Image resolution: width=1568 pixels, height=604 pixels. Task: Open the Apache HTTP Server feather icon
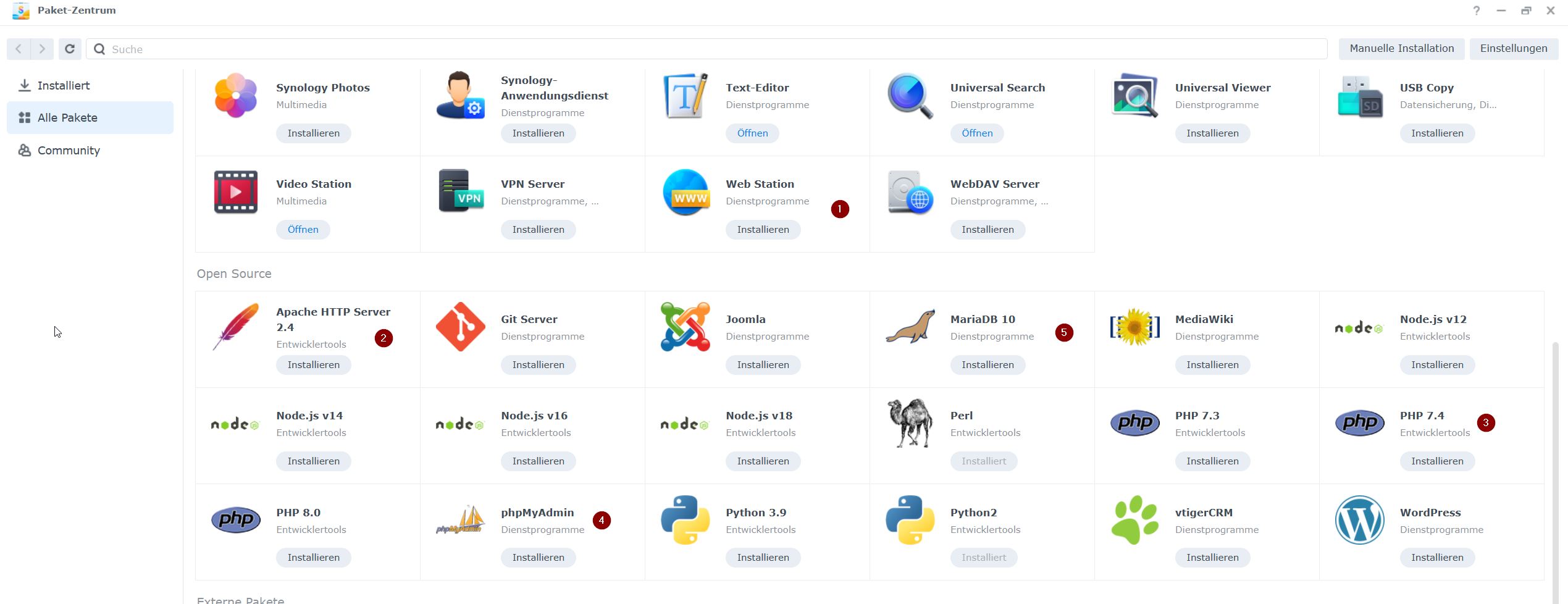(x=235, y=327)
